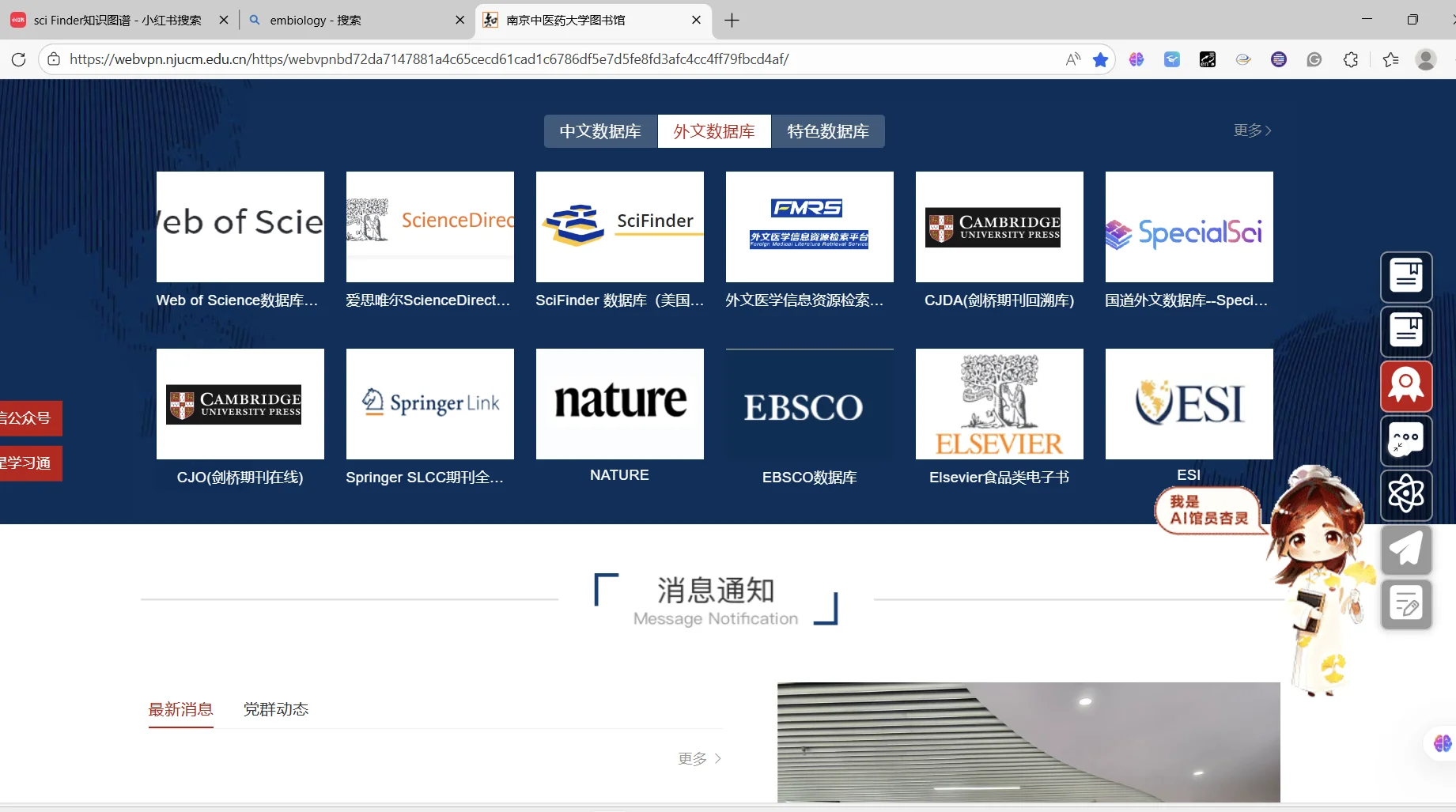Viewport: 1456px width, 812px height.
Task: Open the CJDA Cambridge archive logo tile
Action: [1000, 227]
